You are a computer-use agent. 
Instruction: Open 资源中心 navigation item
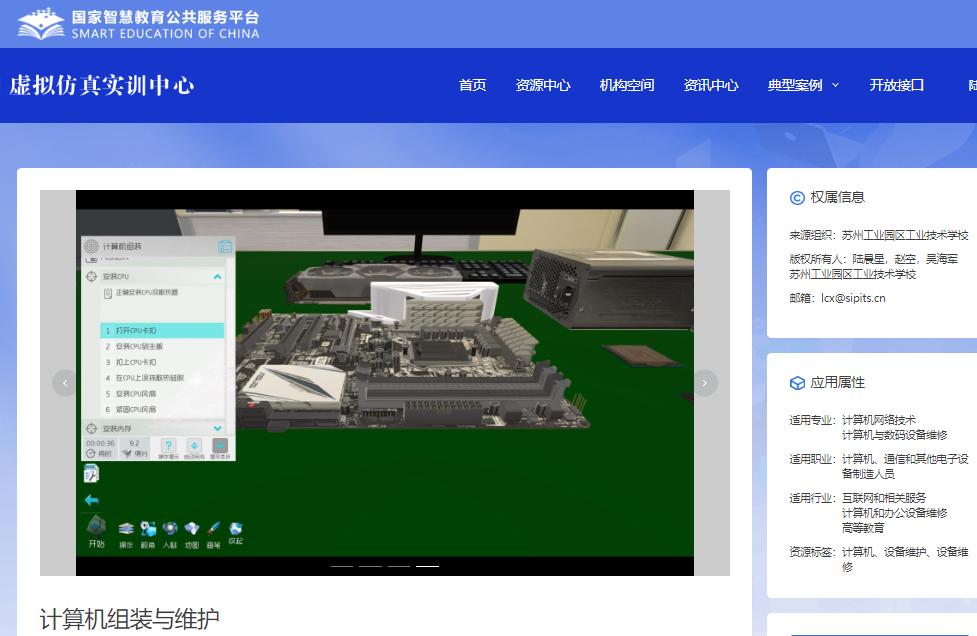tap(543, 85)
